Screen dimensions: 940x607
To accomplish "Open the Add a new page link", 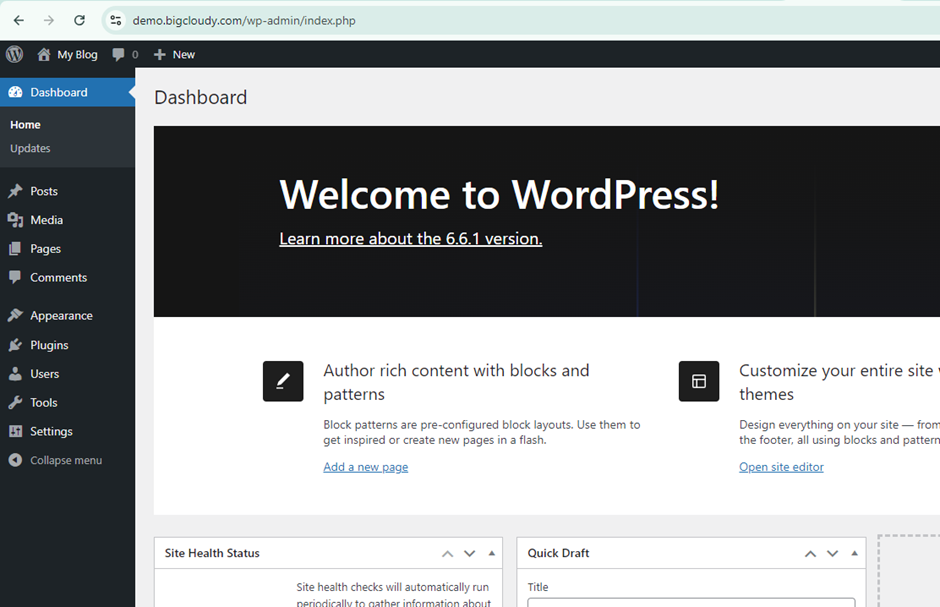I will point(365,467).
